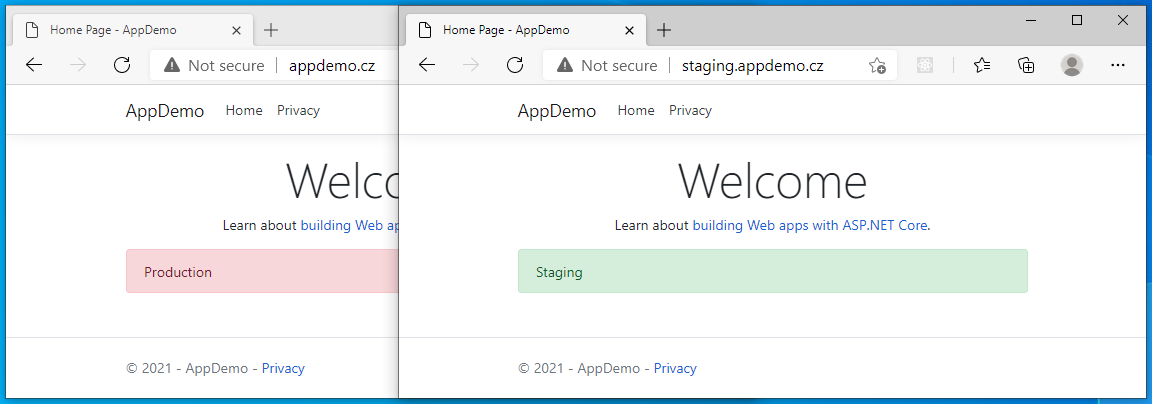Go back in the production browser window
Image resolution: width=1152 pixels, height=404 pixels.
(35, 65)
